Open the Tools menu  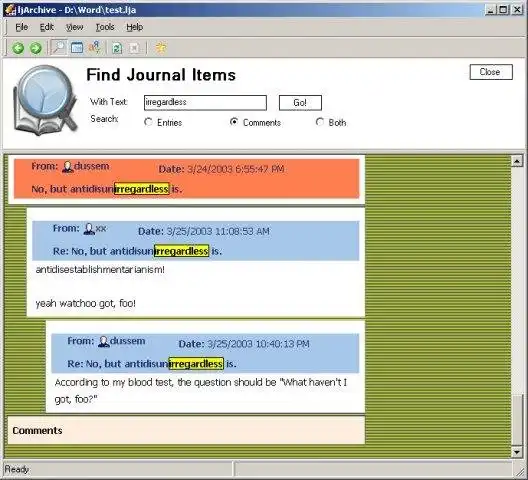pos(105,27)
